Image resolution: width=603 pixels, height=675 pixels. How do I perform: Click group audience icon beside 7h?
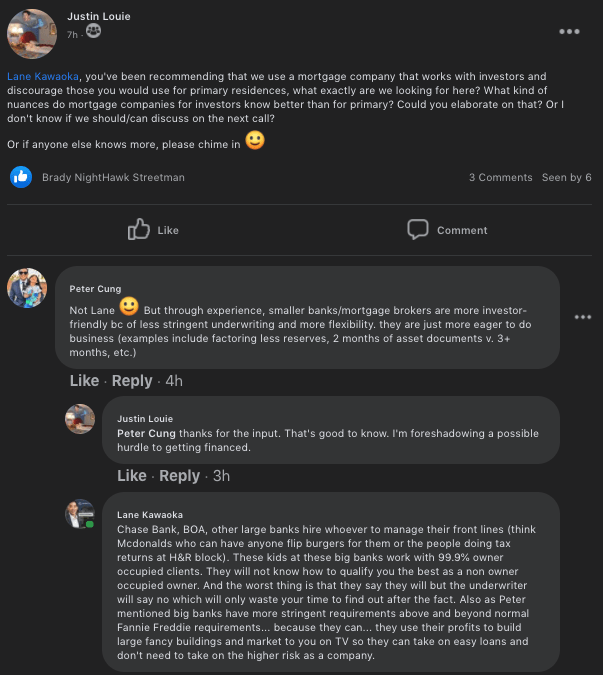pos(93,33)
